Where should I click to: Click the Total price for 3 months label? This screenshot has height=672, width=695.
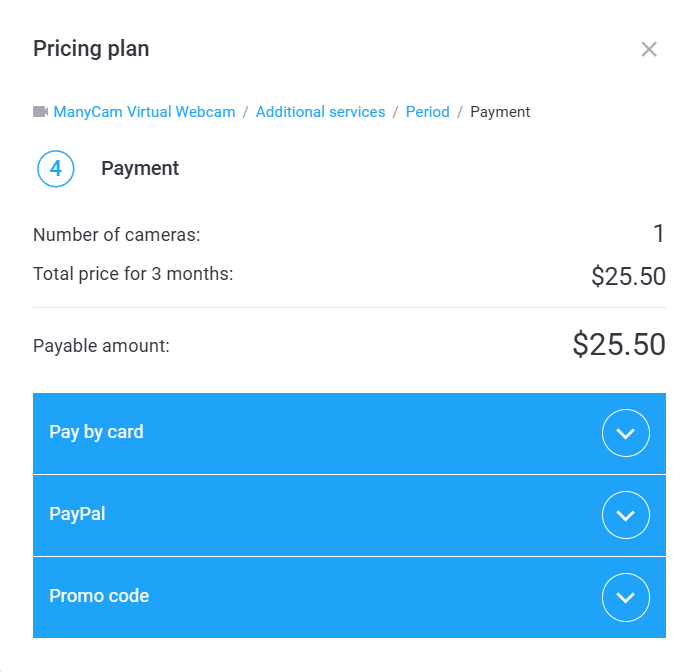(x=133, y=273)
